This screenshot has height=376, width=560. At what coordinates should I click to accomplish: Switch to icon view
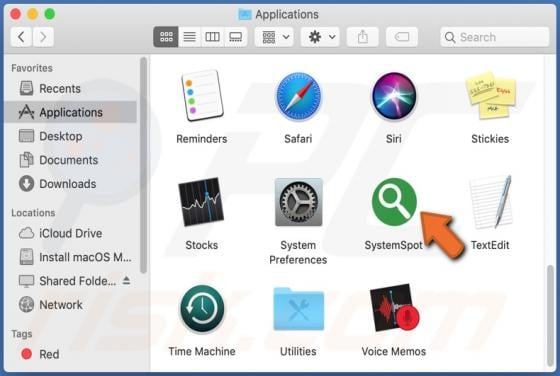[166, 37]
